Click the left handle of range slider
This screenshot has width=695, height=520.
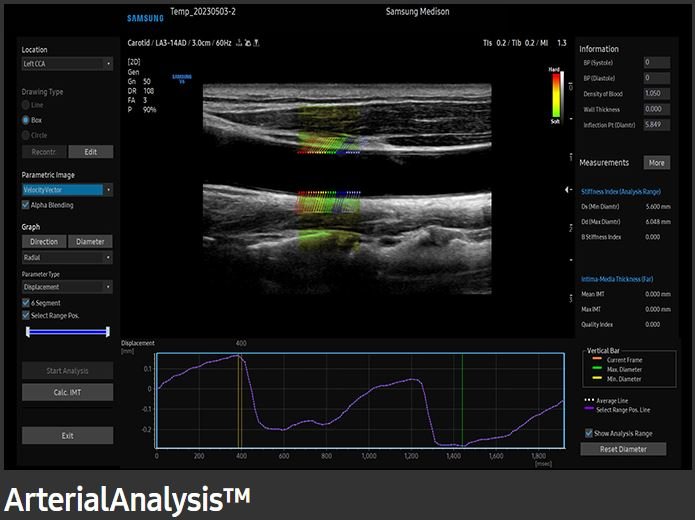coord(28,332)
